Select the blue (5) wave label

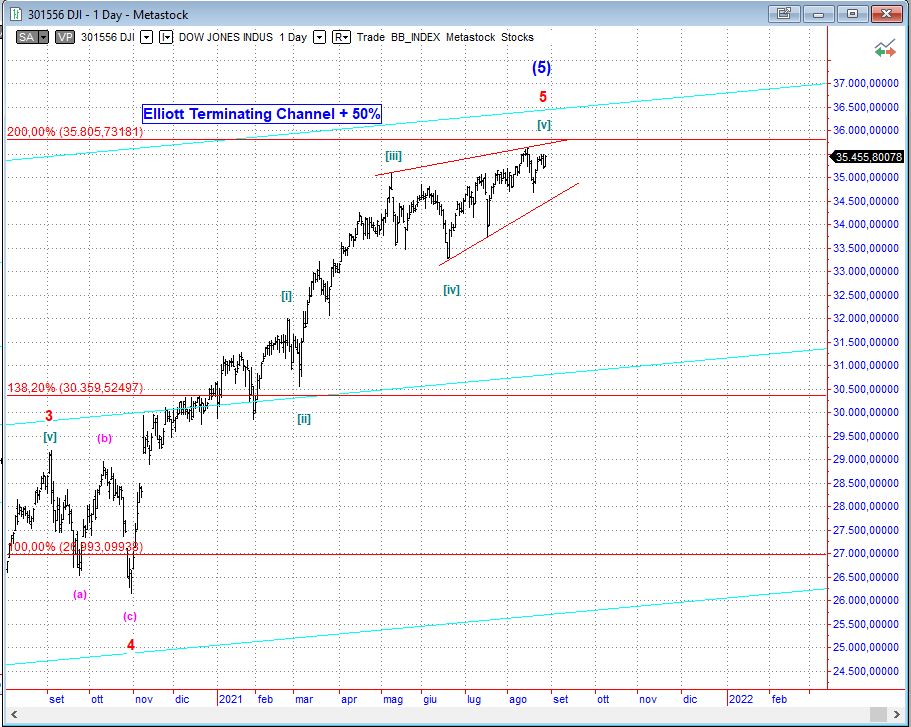tap(541, 67)
